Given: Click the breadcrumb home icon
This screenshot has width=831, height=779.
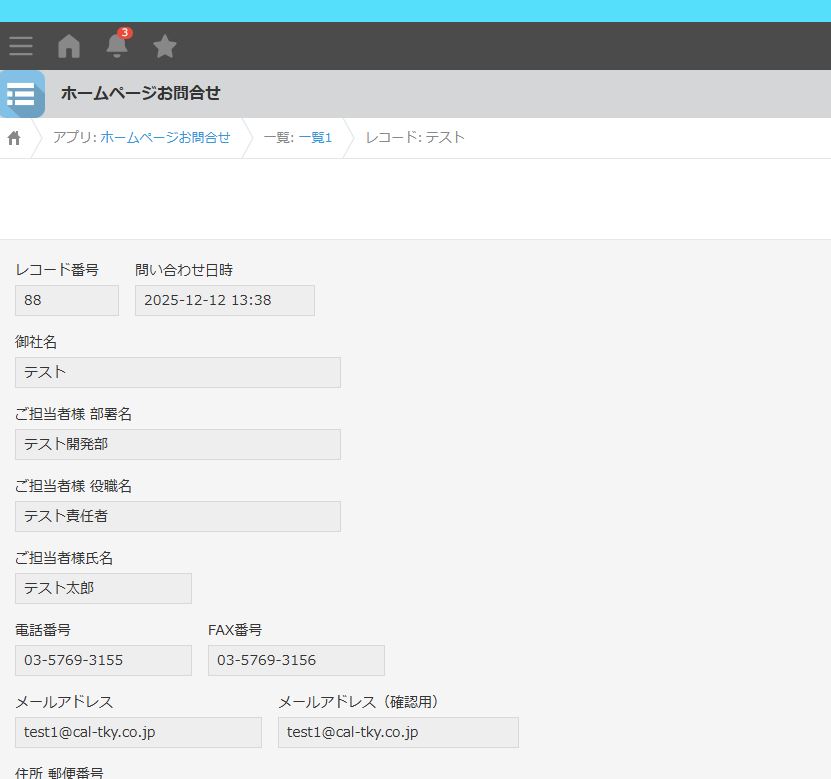Looking at the screenshot, I should tap(12, 137).
